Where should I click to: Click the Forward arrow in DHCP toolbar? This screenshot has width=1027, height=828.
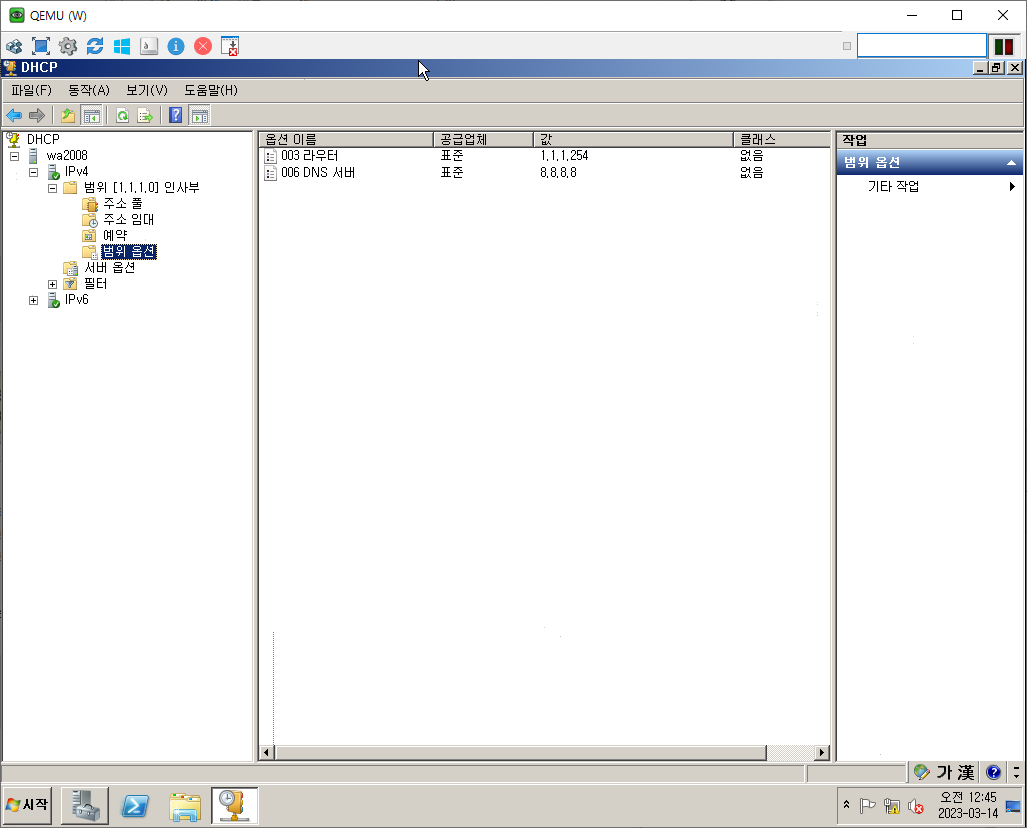click(x=37, y=116)
